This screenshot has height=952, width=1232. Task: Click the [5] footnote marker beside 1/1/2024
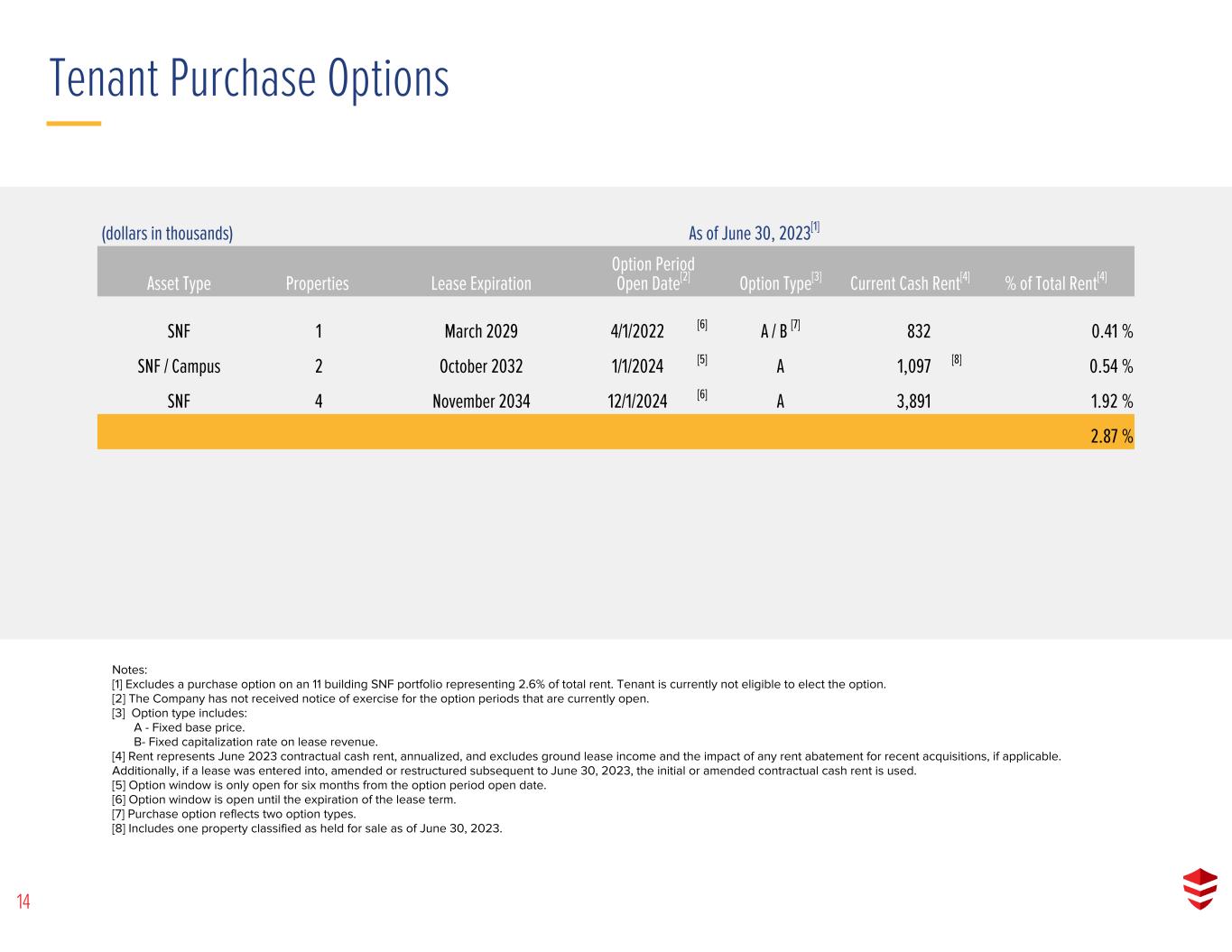point(702,359)
